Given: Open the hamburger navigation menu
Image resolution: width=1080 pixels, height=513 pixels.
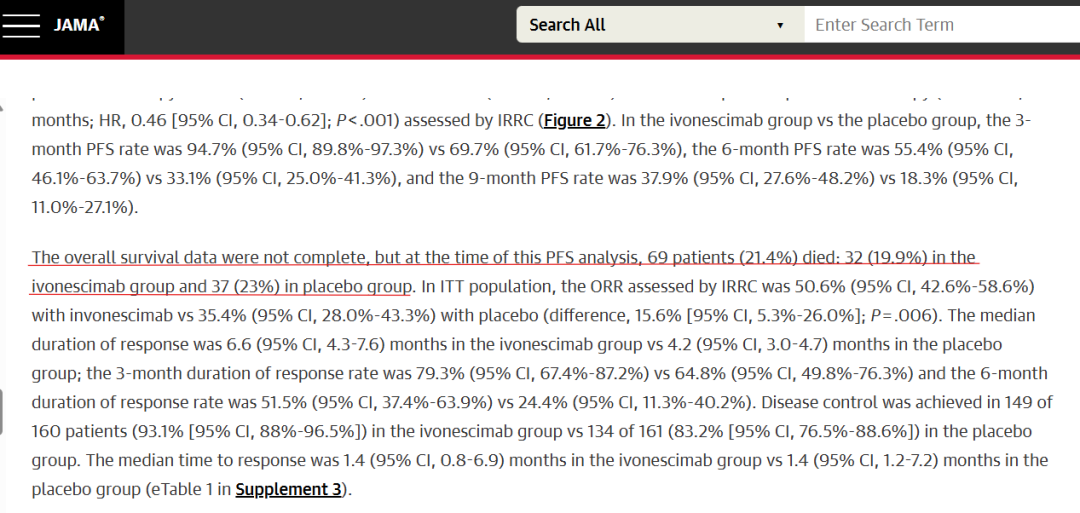Looking at the screenshot, I should point(21,25).
